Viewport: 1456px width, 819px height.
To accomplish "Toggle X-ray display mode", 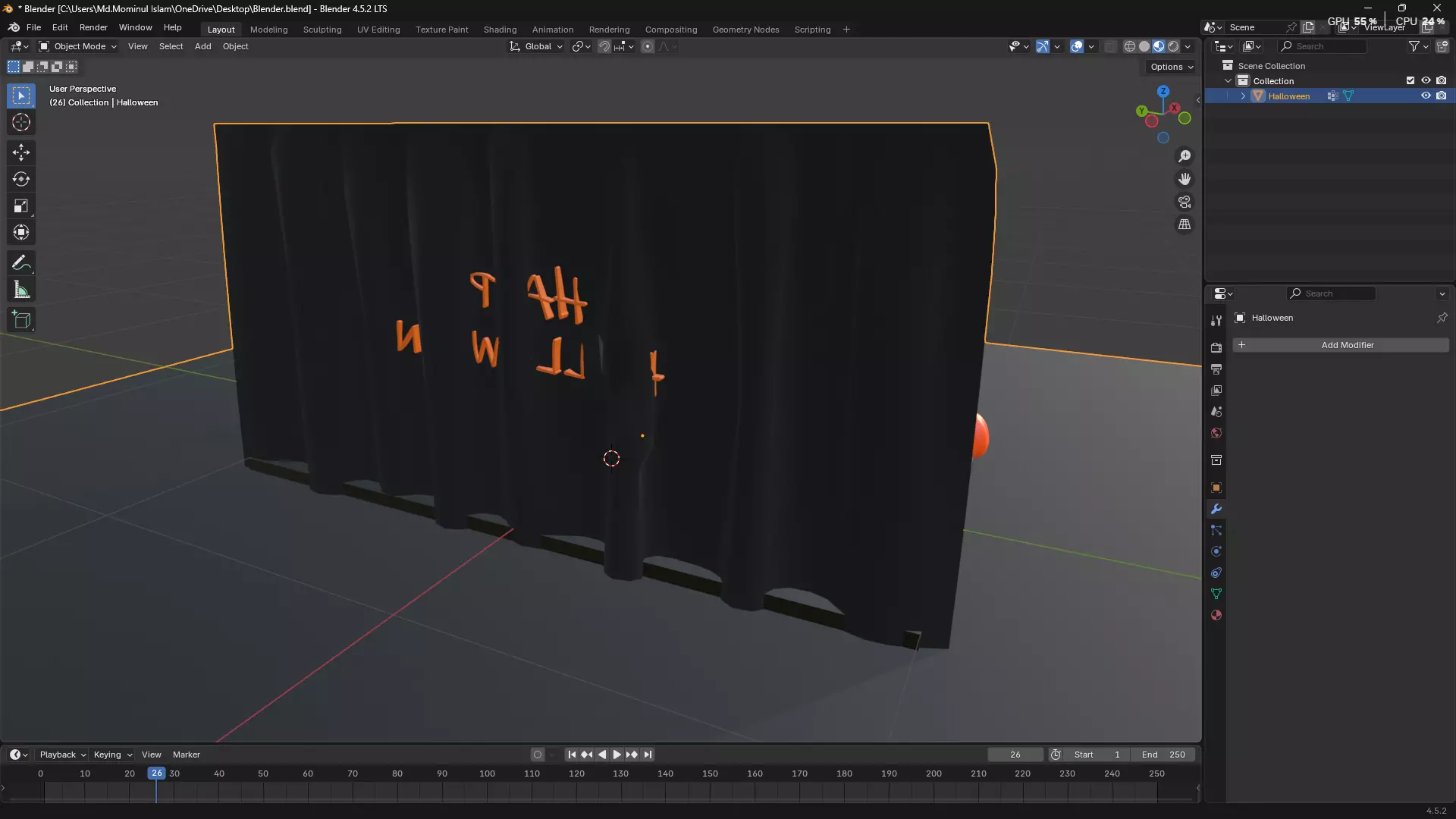I will [x=1110, y=46].
